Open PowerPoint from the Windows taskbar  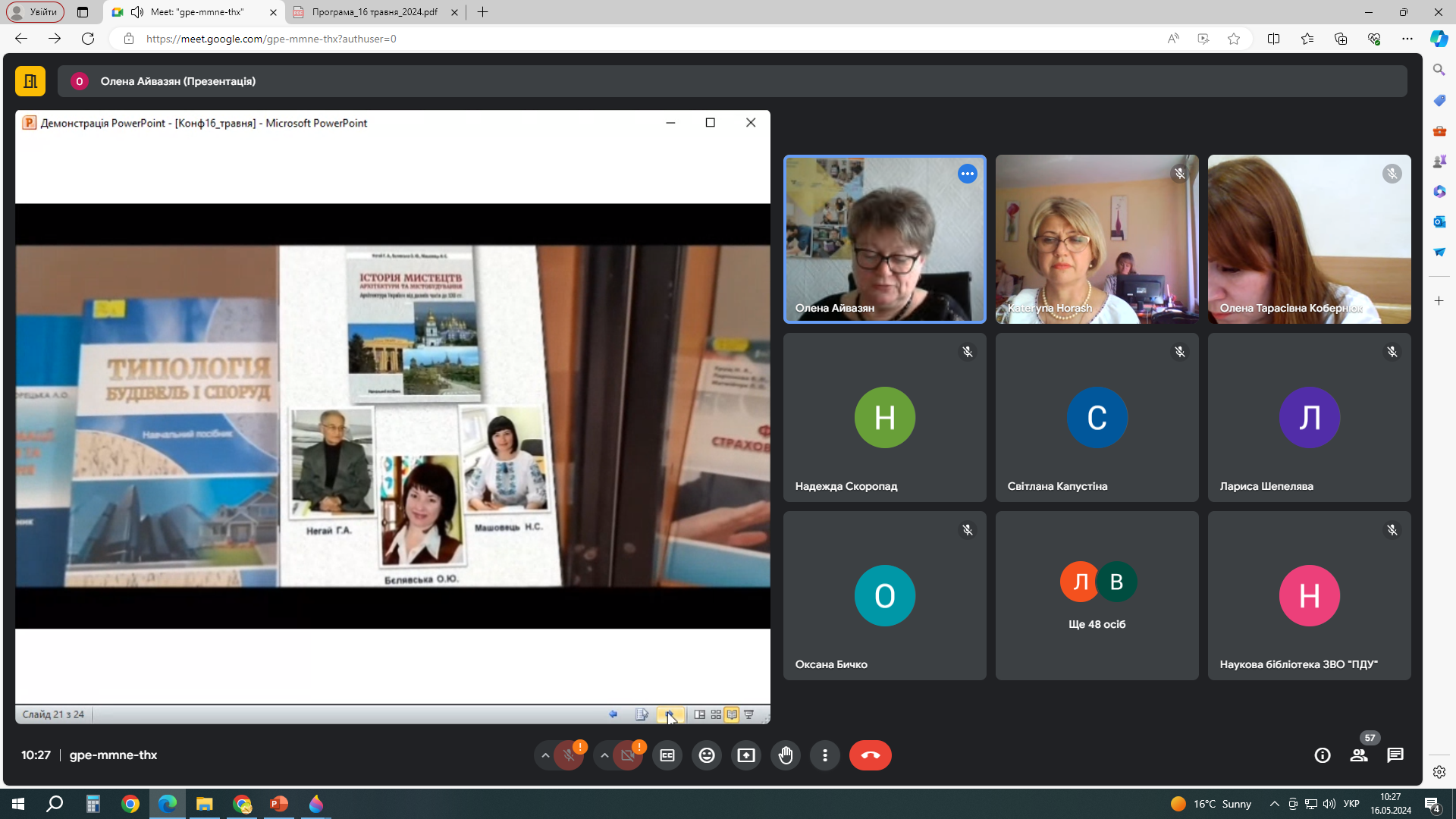pyautogui.click(x=279, y=804)
